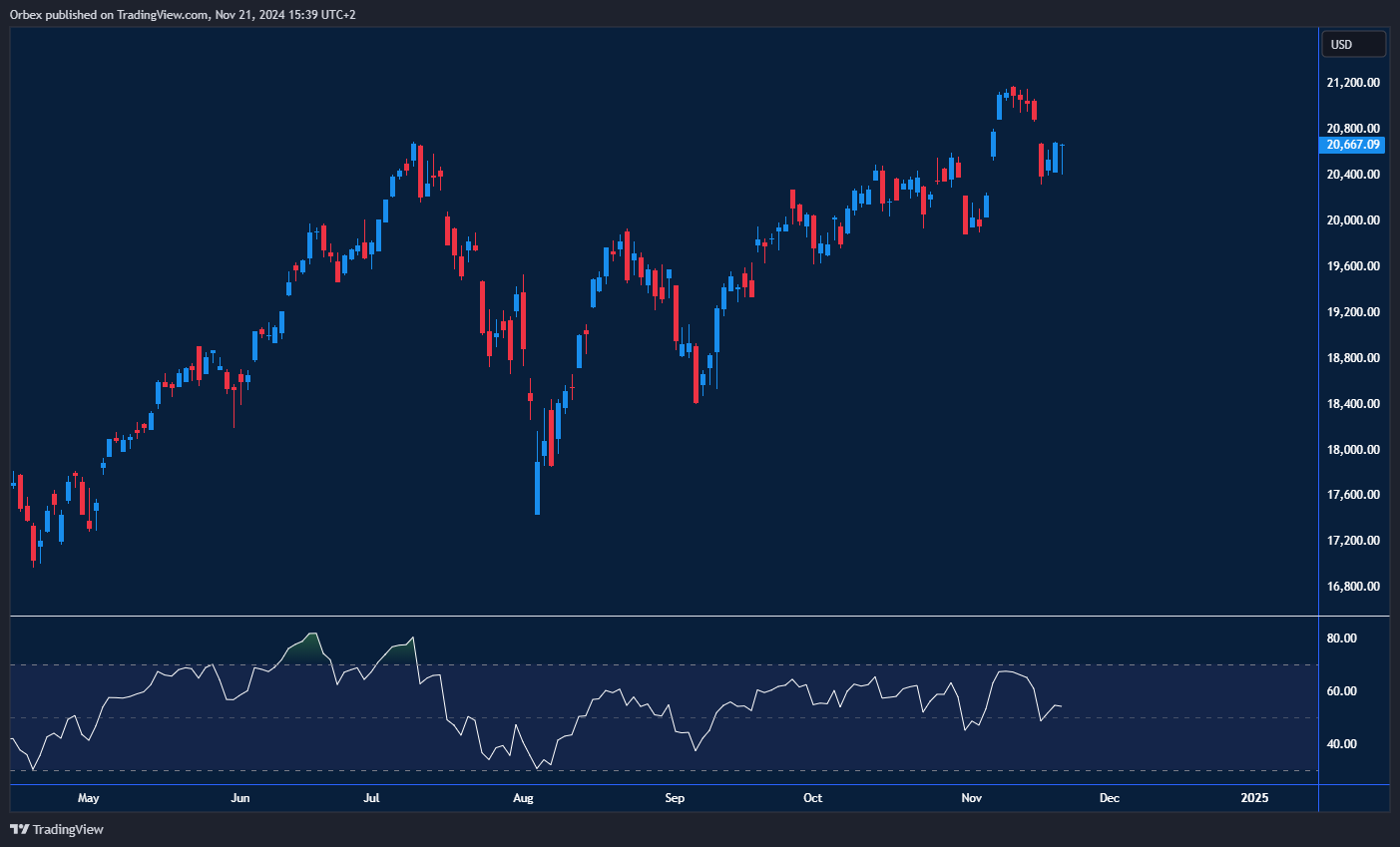Viewport: 1400px width, 847px height.
Task: Click the 16,800.00 price scale label
Action: click(x=1353, y=587)
